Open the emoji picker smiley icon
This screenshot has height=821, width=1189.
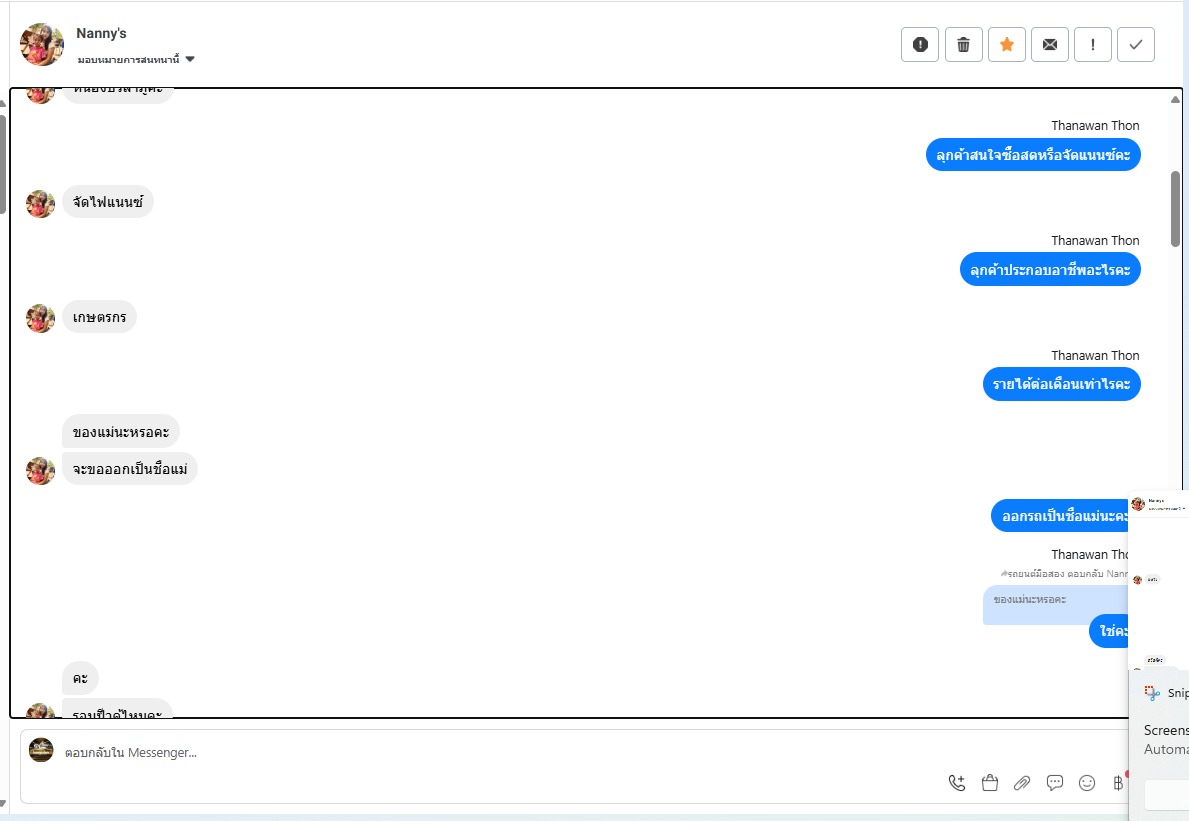(1087, 783)
